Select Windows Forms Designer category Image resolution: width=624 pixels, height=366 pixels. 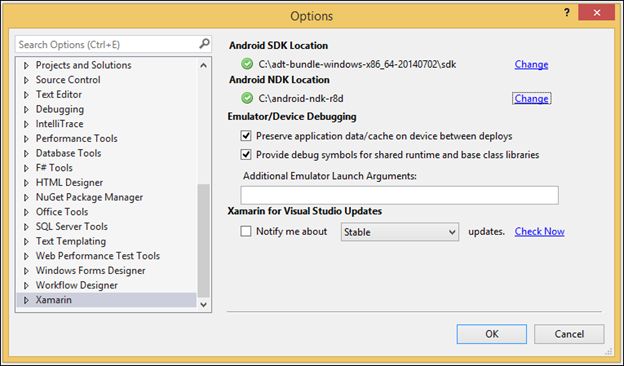90,271
